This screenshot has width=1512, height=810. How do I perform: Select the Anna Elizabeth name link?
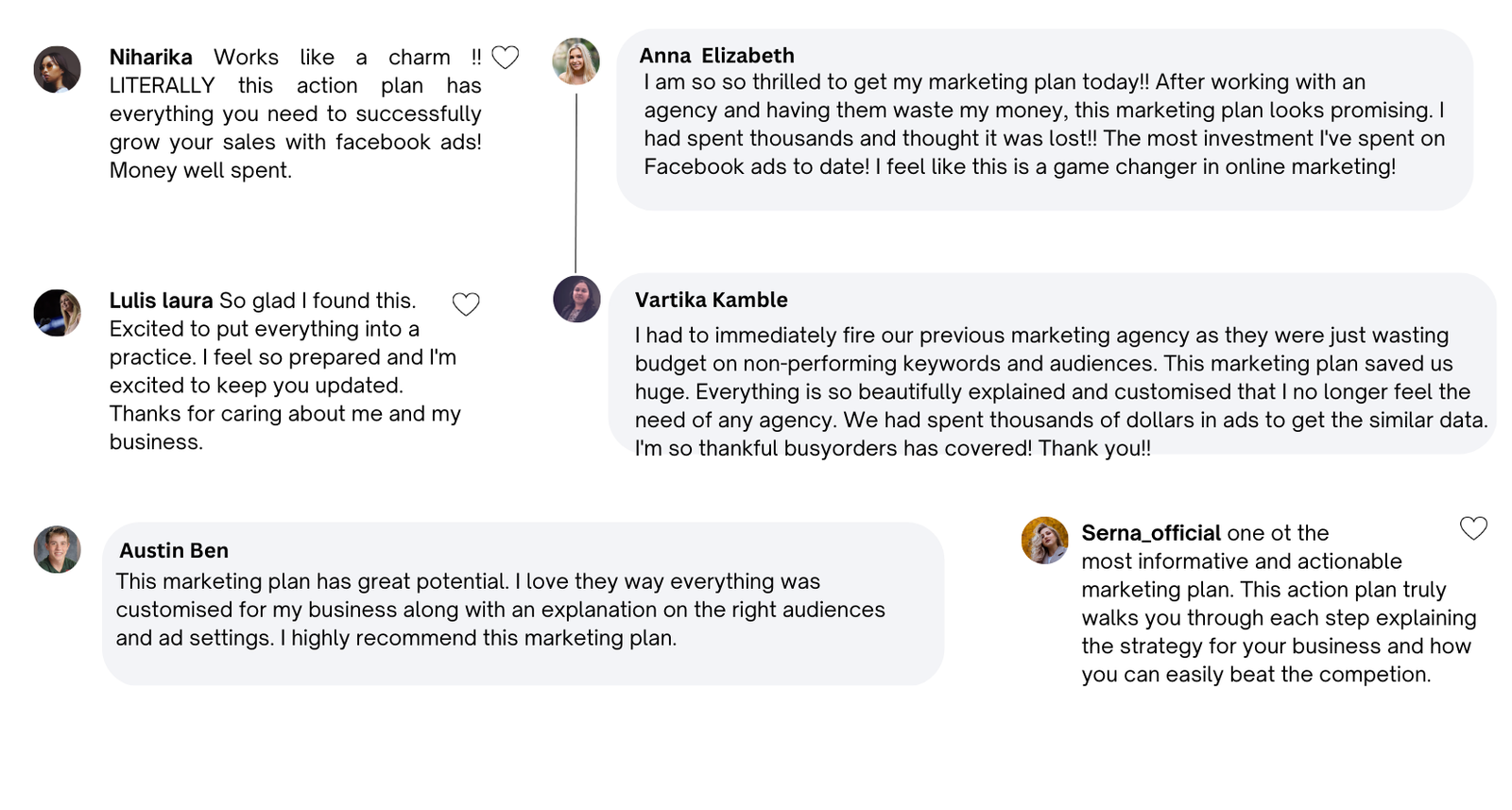[x=716, y=56]
